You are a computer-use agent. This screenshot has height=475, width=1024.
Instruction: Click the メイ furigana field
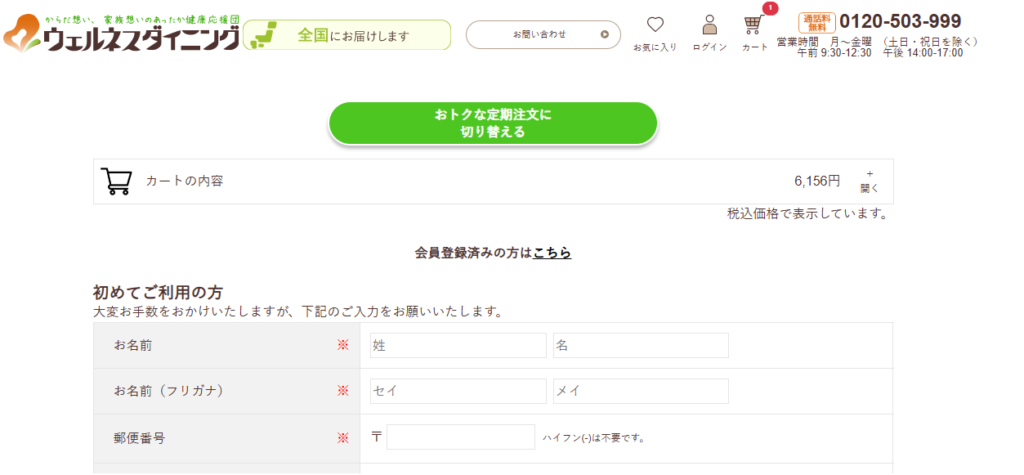tap(641, 391)
